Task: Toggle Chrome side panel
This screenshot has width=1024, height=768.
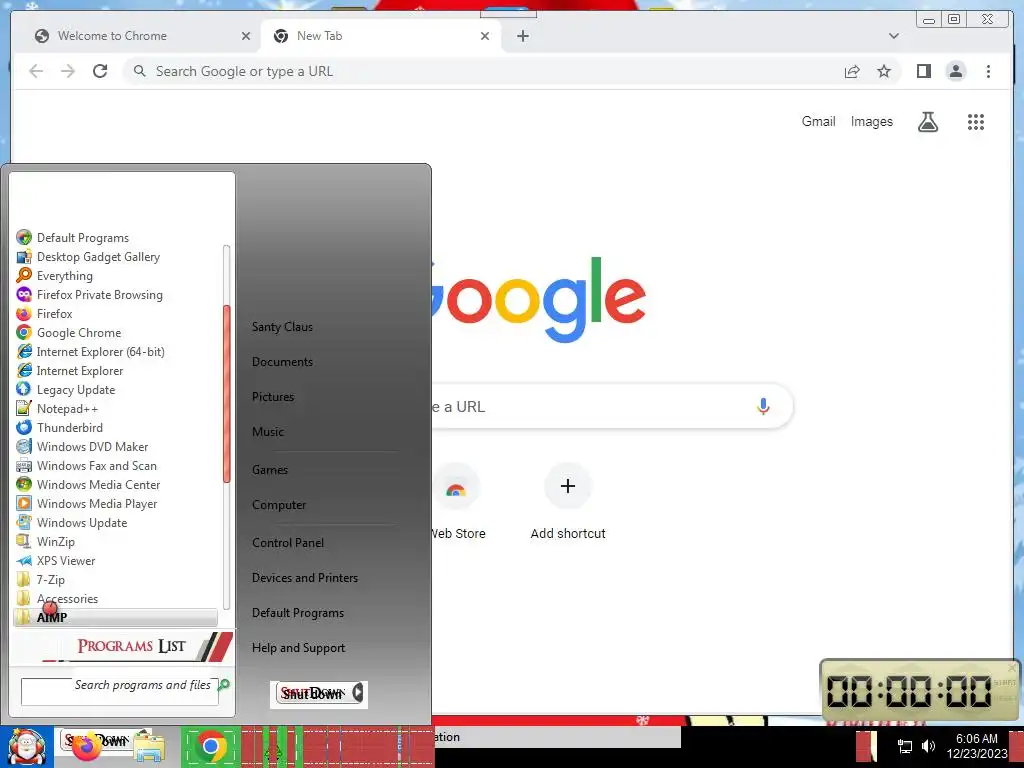Action: point(923,71)
